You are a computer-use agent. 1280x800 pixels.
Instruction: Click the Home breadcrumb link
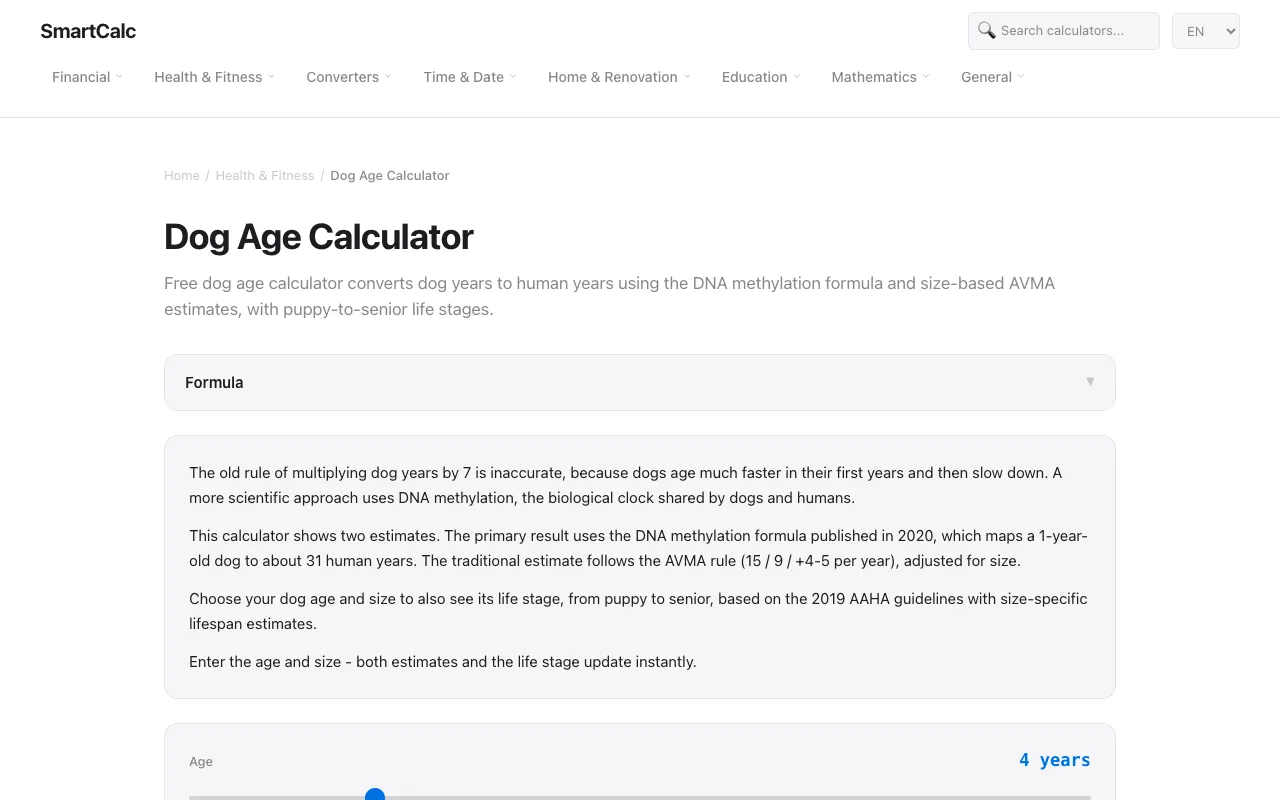point(182,176)
